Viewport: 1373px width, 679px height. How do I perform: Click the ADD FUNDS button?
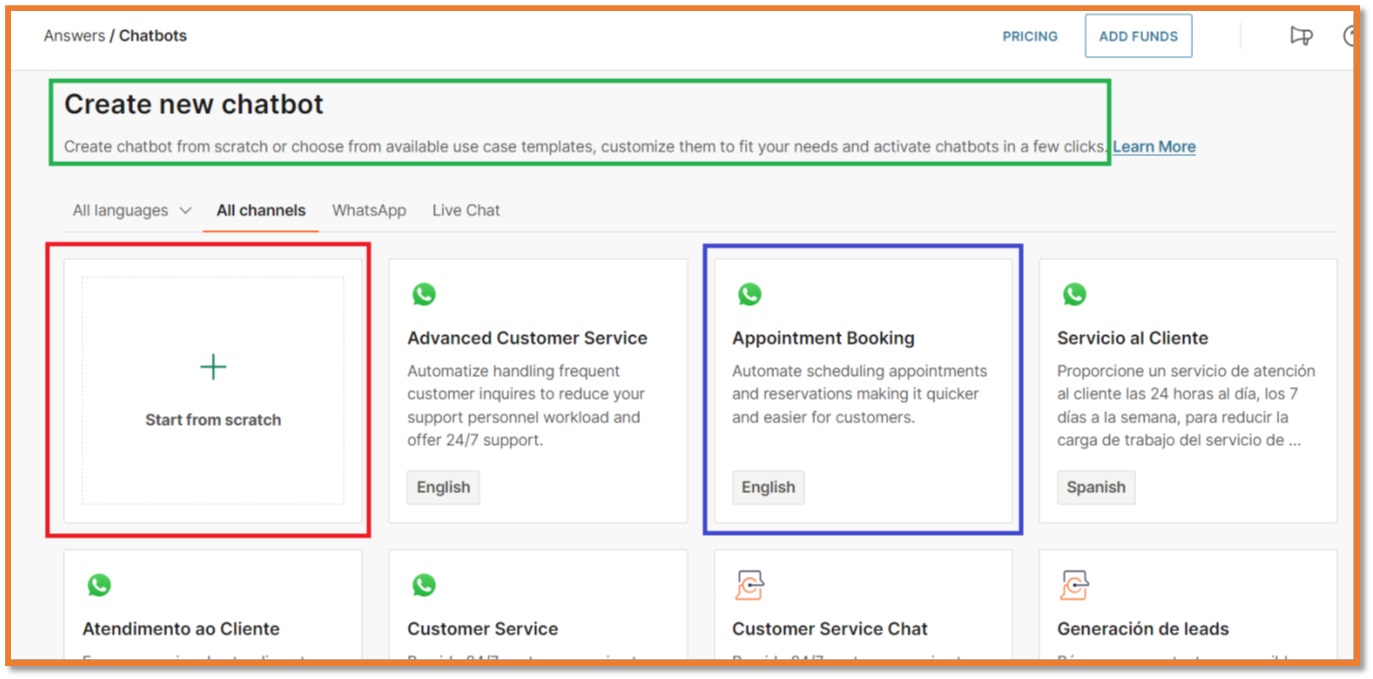(x=1138, y=36)
